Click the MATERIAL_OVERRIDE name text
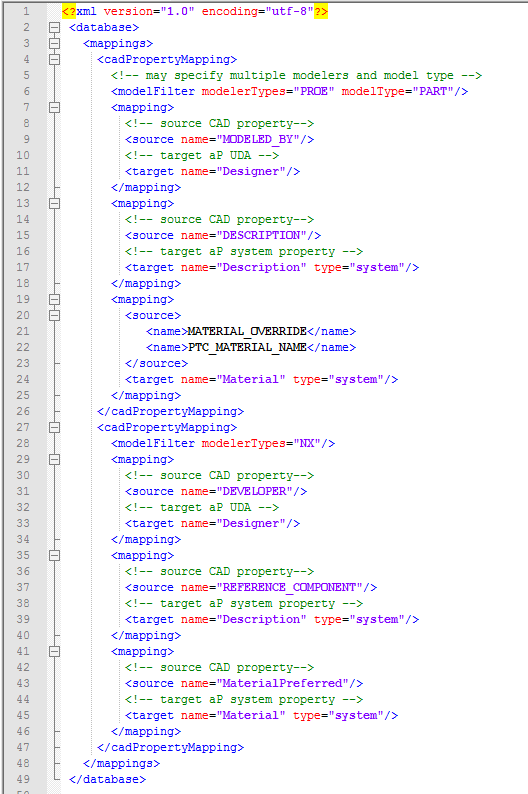 (x=247, y=331)
